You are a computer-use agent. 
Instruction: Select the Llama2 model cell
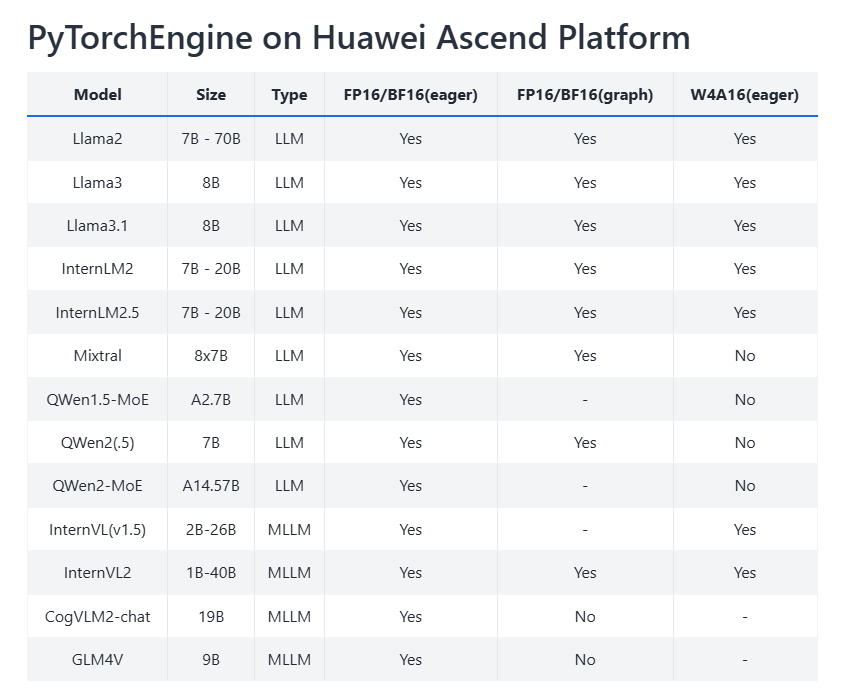98,138
